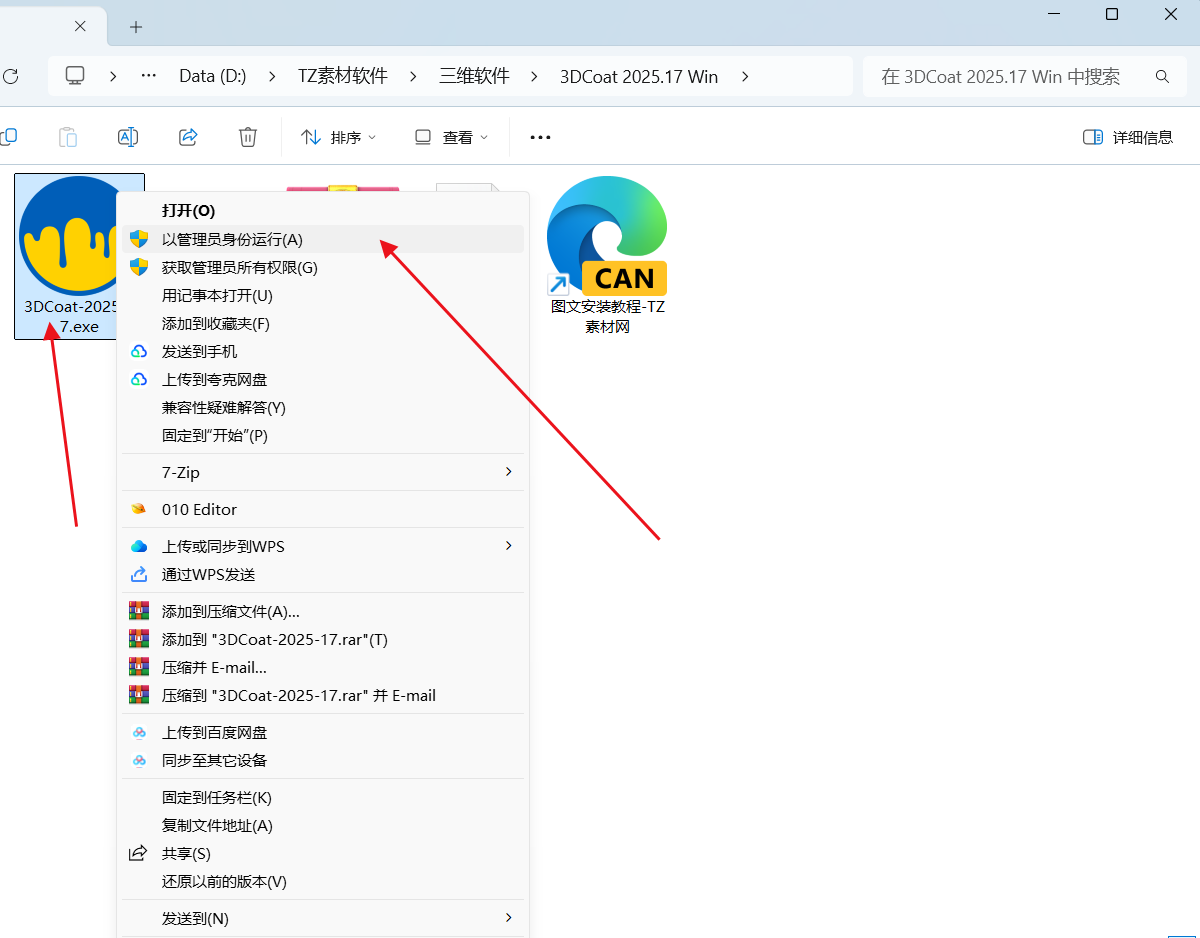
Task: Expand the 7-Zip submenu
Action: pyautogui.click(x=323, y=472)
